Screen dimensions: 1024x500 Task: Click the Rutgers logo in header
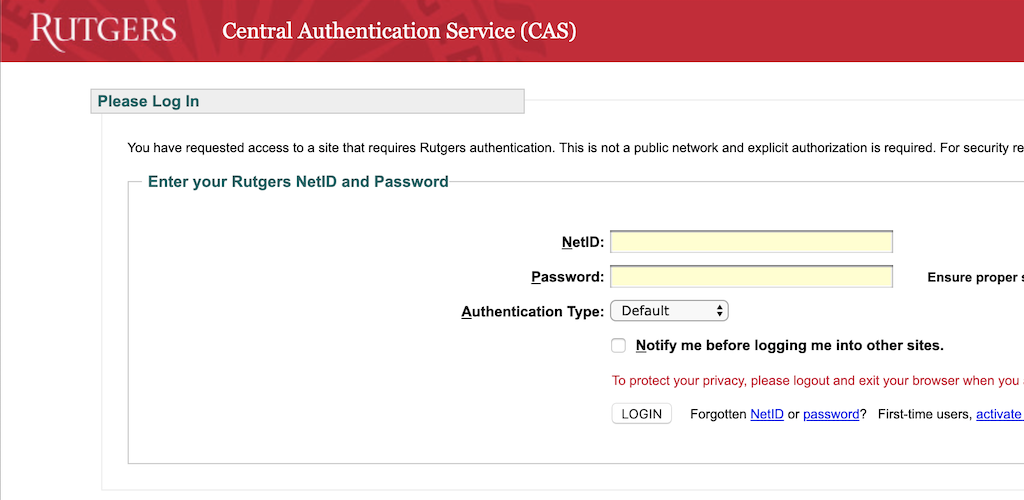[x=103, y=31]
